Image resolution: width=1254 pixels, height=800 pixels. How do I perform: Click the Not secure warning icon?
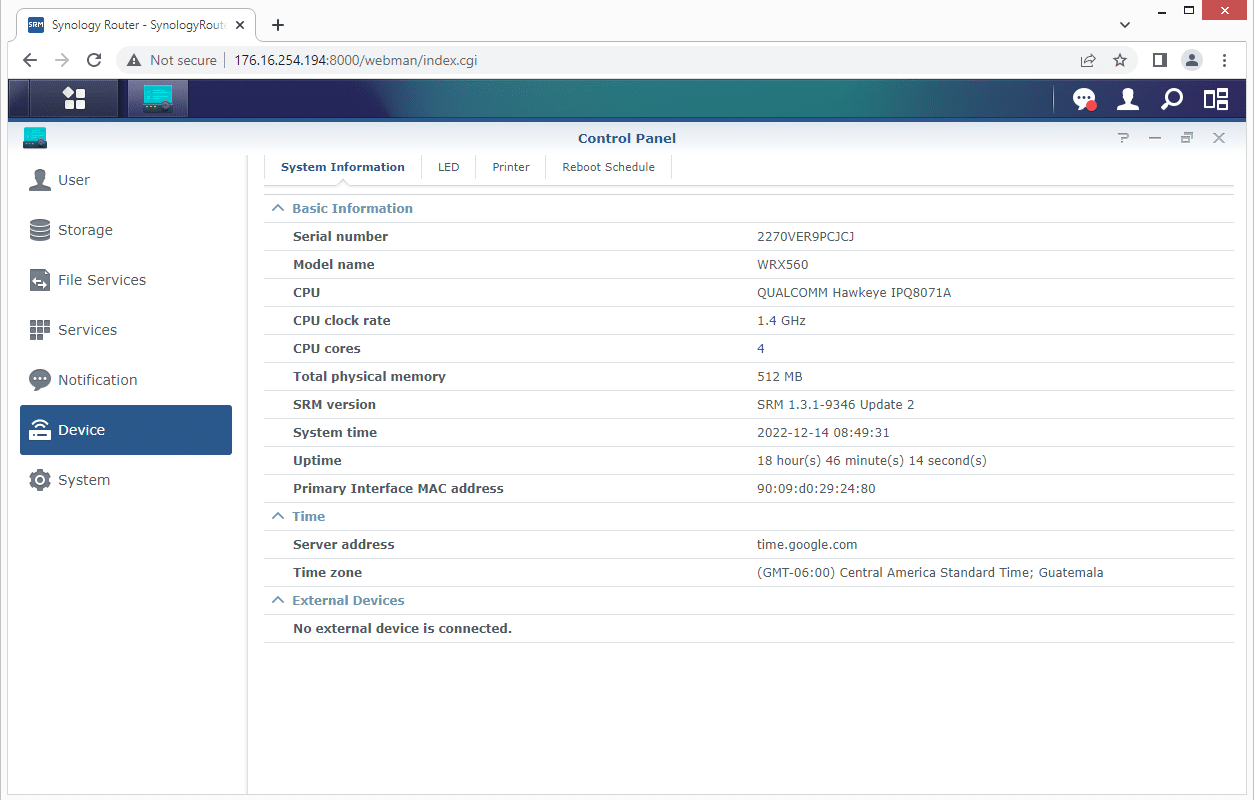(134, 60)
